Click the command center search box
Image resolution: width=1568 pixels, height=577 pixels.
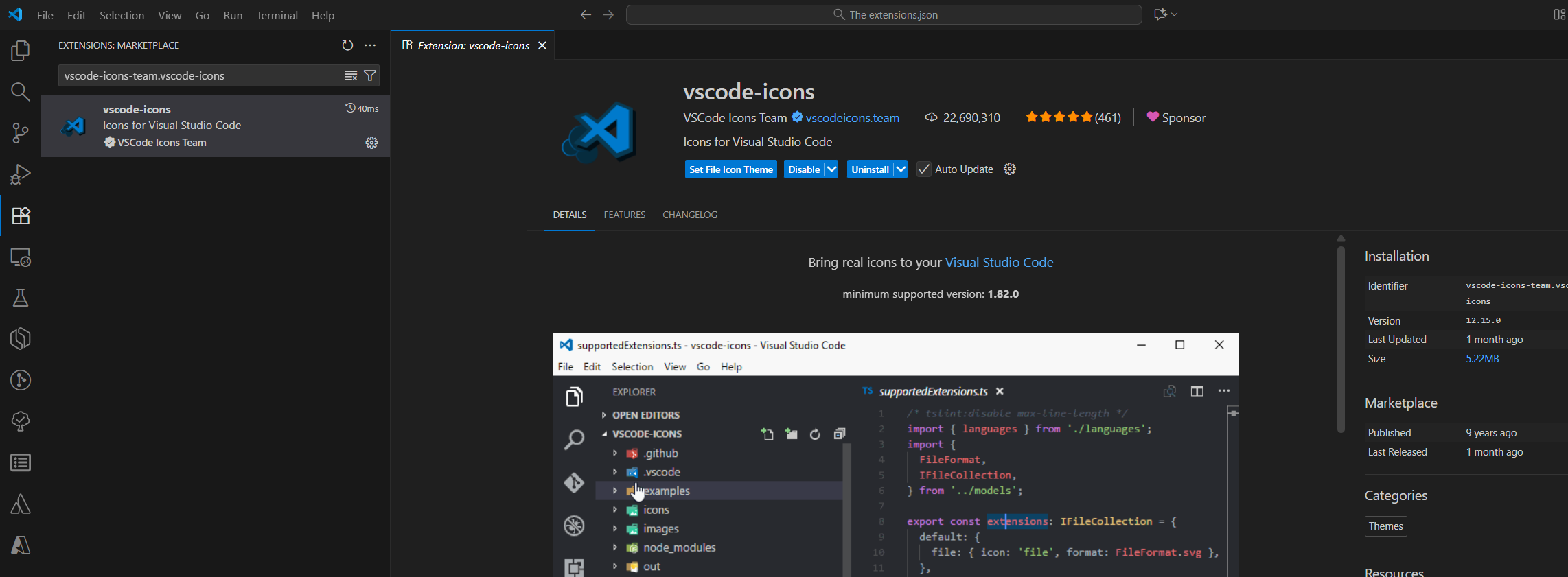(x=884, y=14)
